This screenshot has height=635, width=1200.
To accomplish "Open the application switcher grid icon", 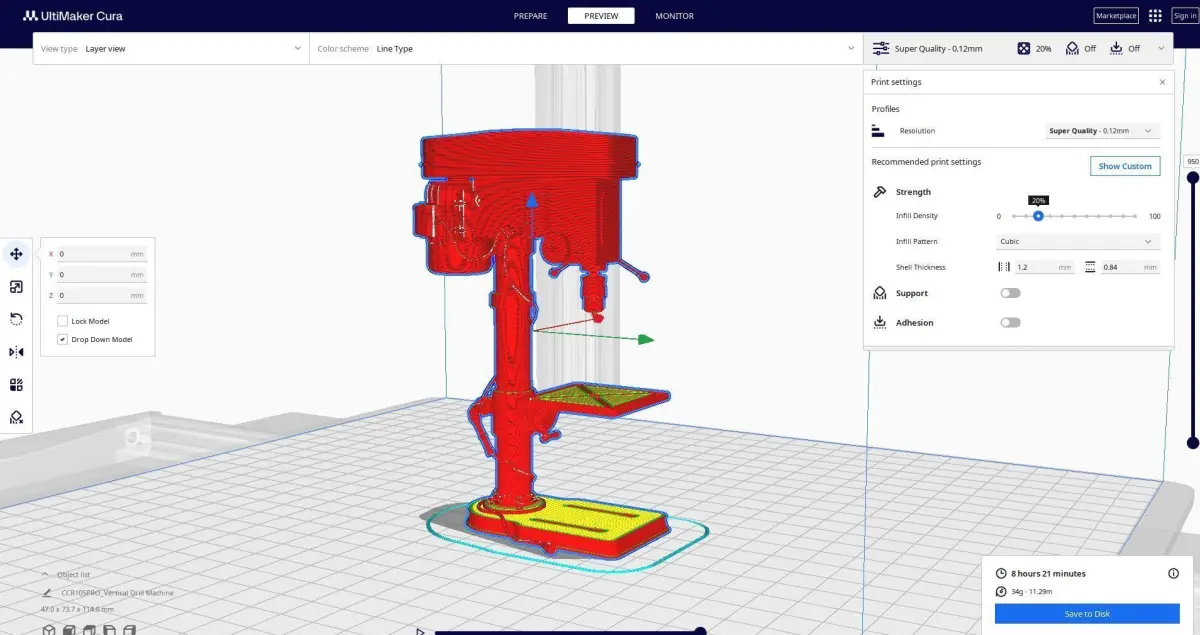I will 1155,16.
